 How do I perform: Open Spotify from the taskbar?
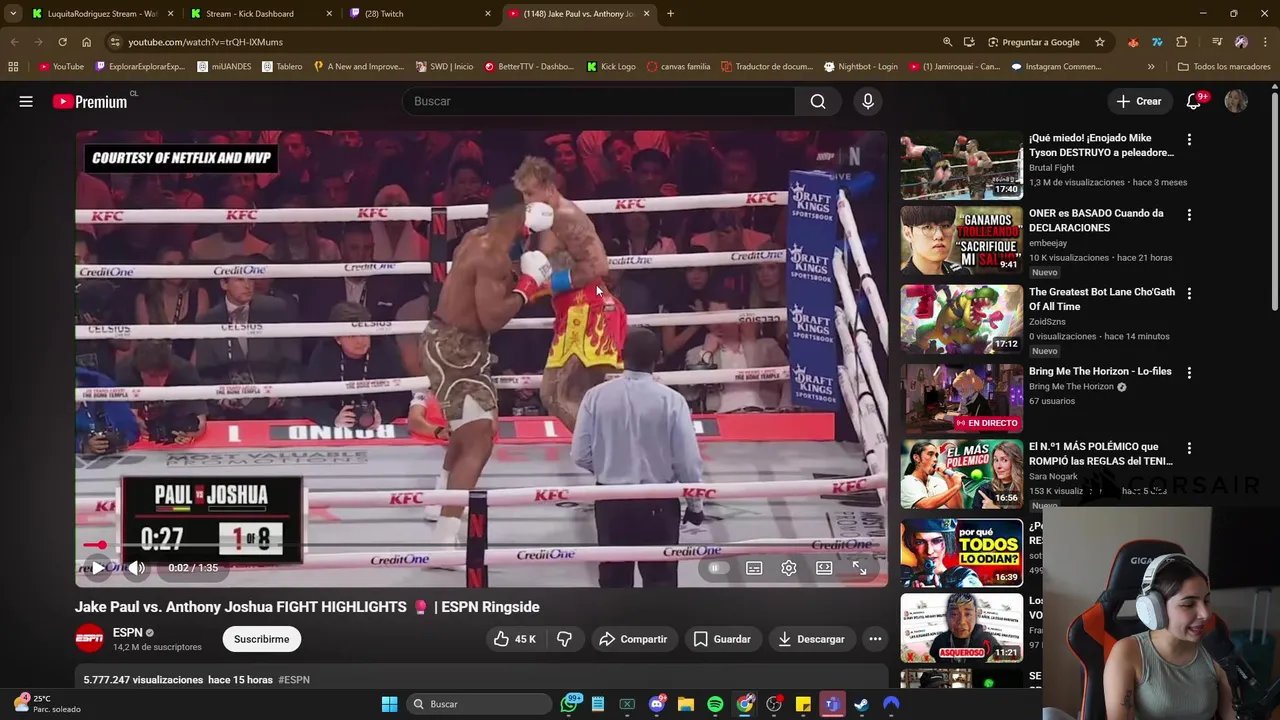(715, 704)
